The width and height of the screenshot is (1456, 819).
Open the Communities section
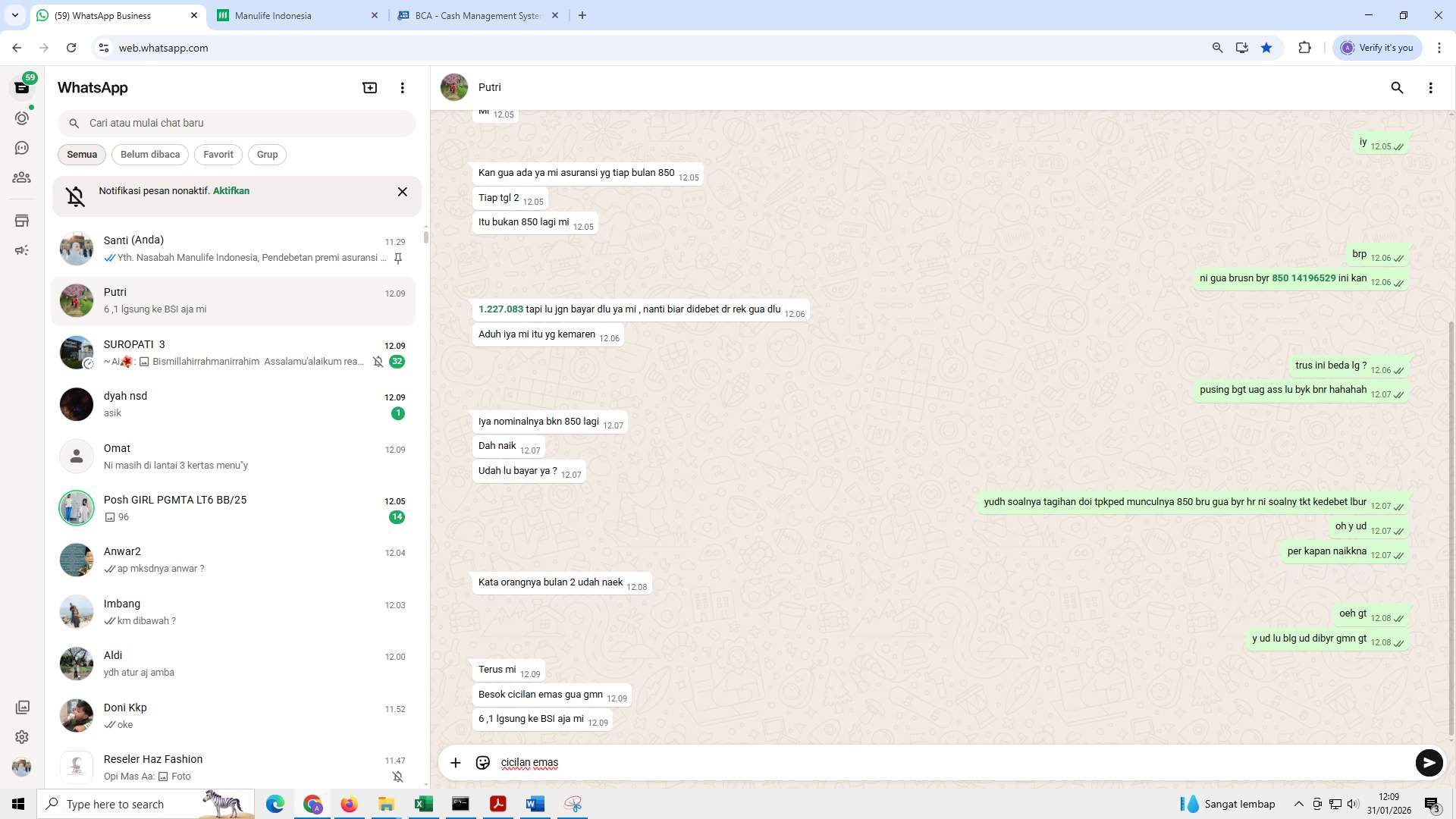22,177
